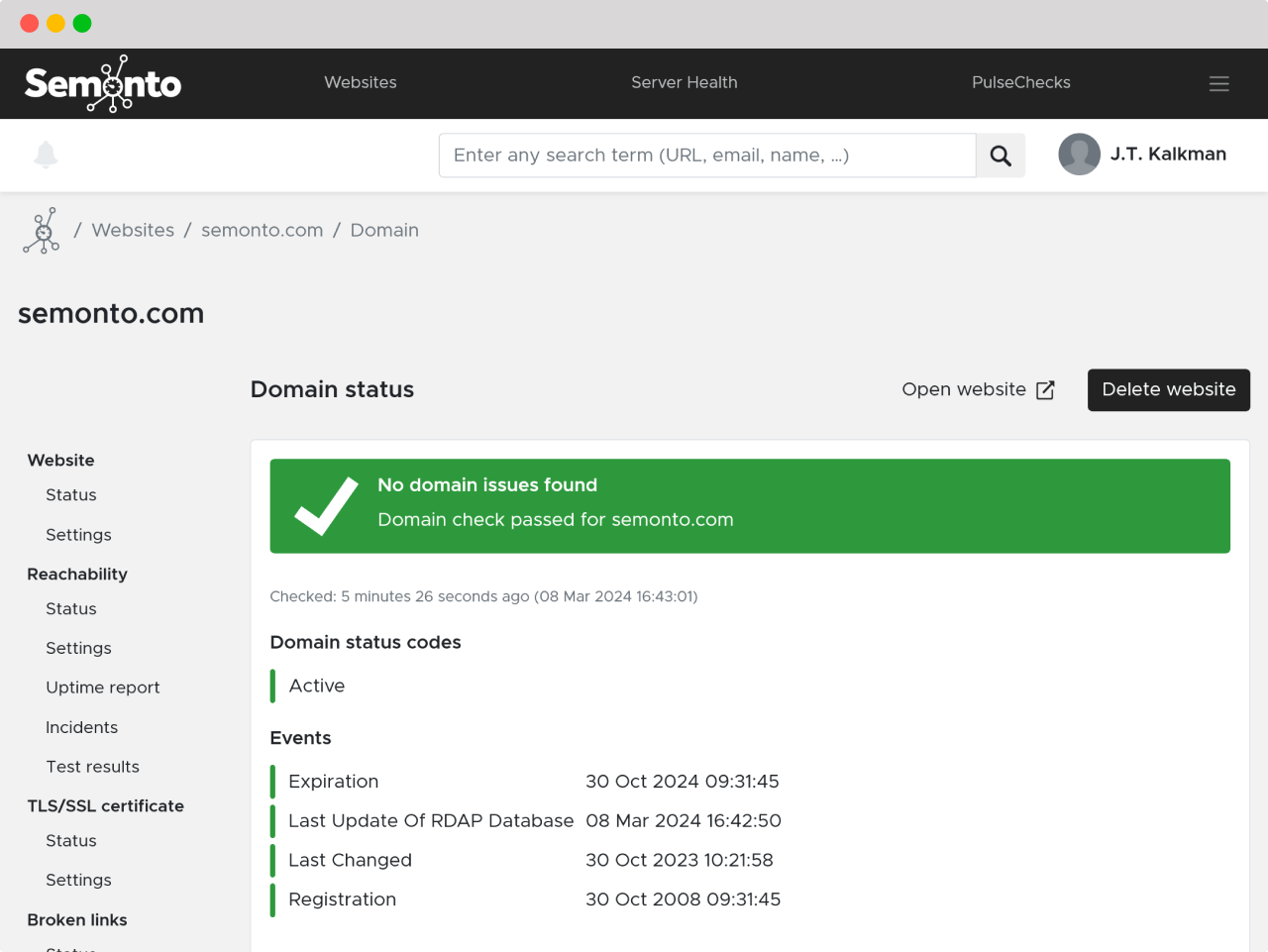Click the "Active" domain status code

tap(317, 687)
